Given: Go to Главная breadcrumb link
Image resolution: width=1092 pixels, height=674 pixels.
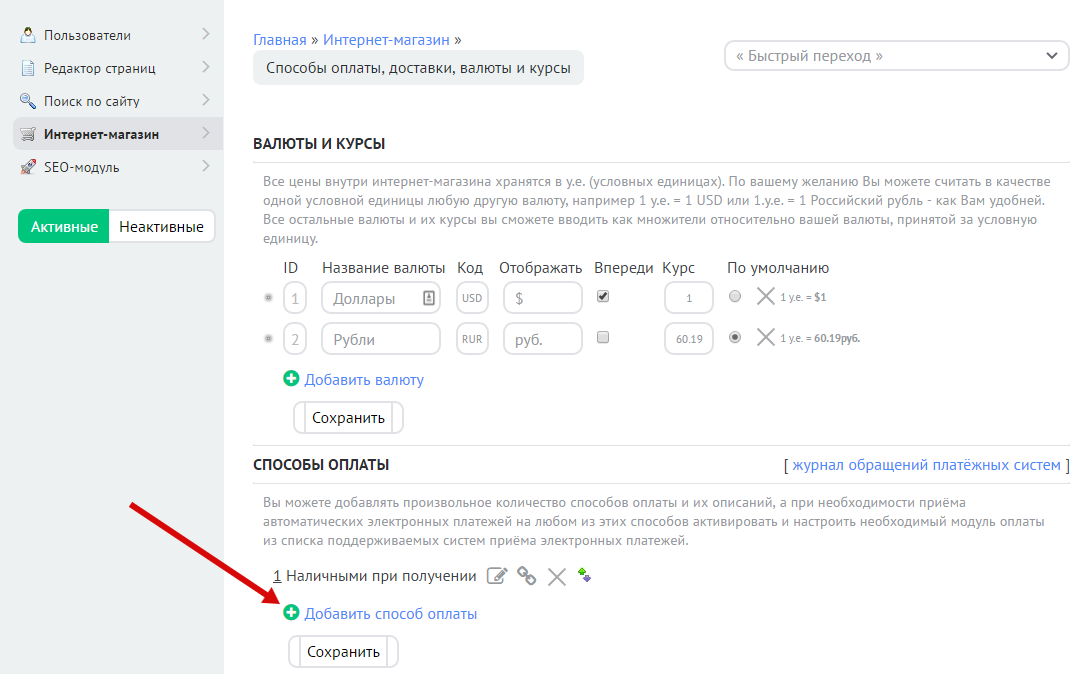Looking at the screenshot, I should click(x=280, y=40).
